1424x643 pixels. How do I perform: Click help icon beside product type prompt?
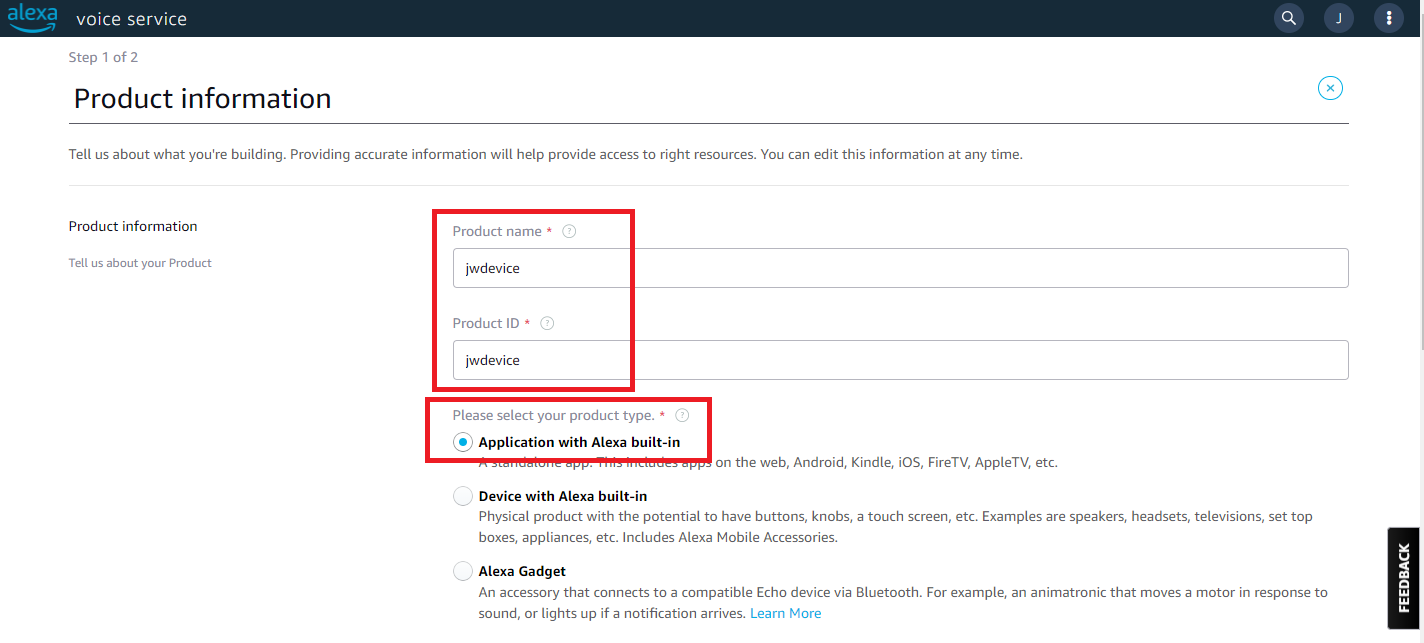tap(682, 415)
